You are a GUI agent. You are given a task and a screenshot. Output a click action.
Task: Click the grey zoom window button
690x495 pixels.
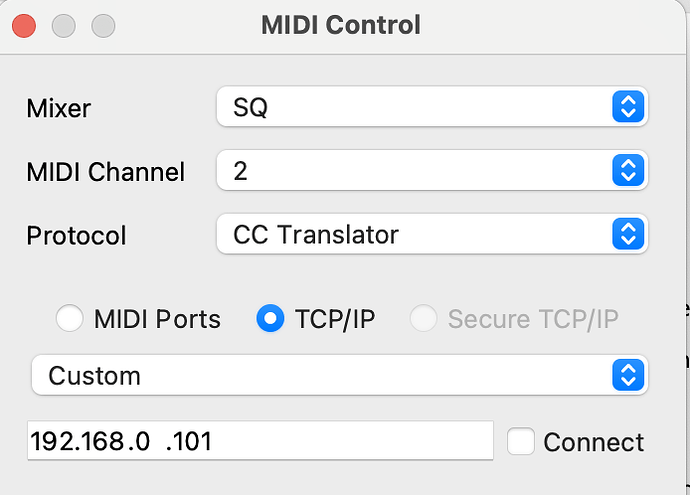point(102,25)
